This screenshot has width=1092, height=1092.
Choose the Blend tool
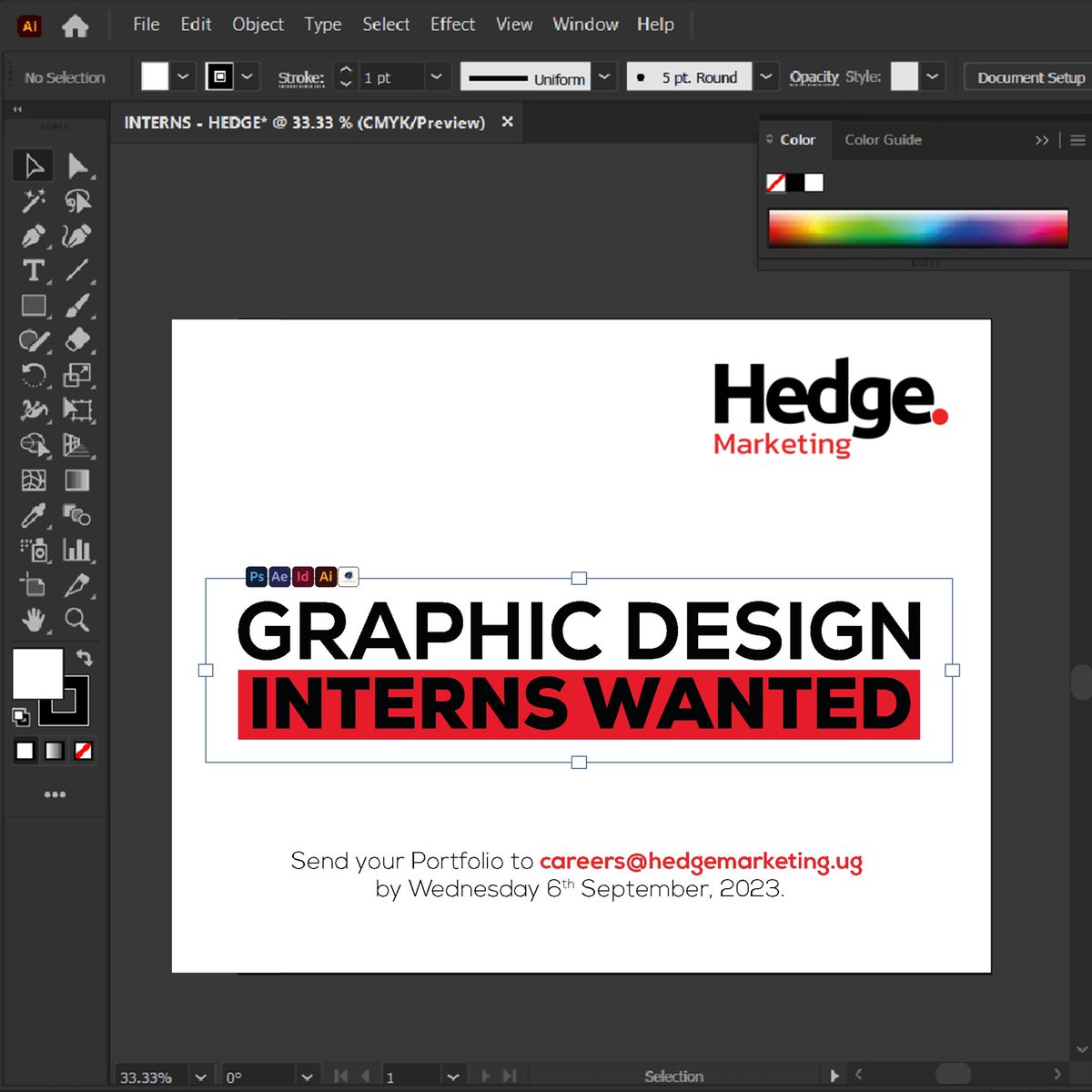click(77, 515)
